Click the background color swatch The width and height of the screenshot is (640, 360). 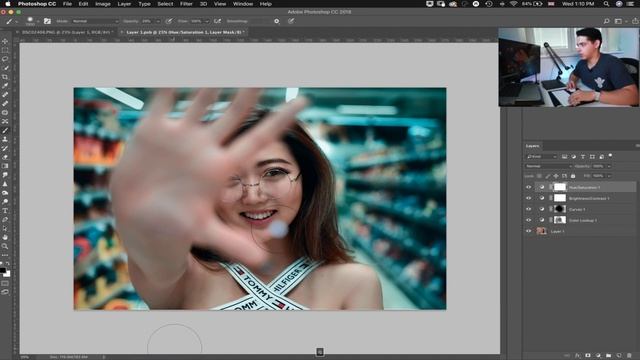point(7,274)
